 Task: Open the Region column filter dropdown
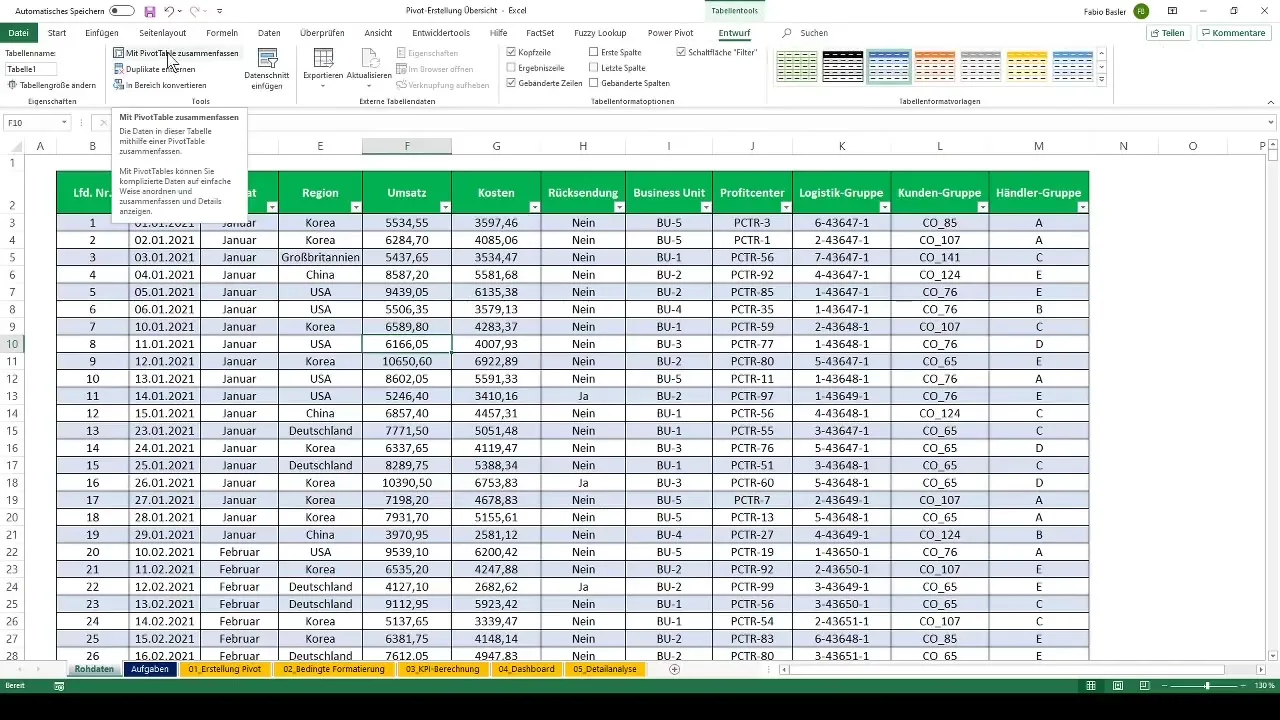click(355, 207)
